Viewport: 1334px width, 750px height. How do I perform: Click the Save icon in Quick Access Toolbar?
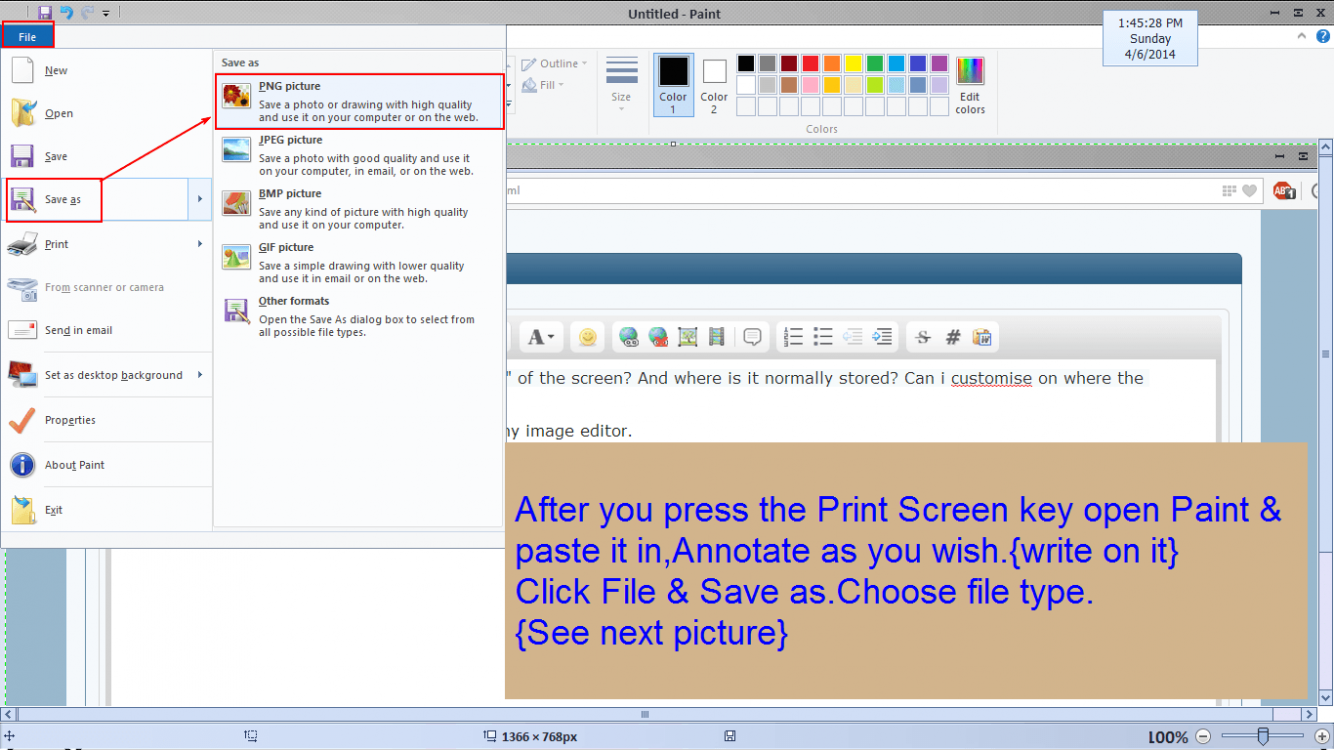click(45, 13)
